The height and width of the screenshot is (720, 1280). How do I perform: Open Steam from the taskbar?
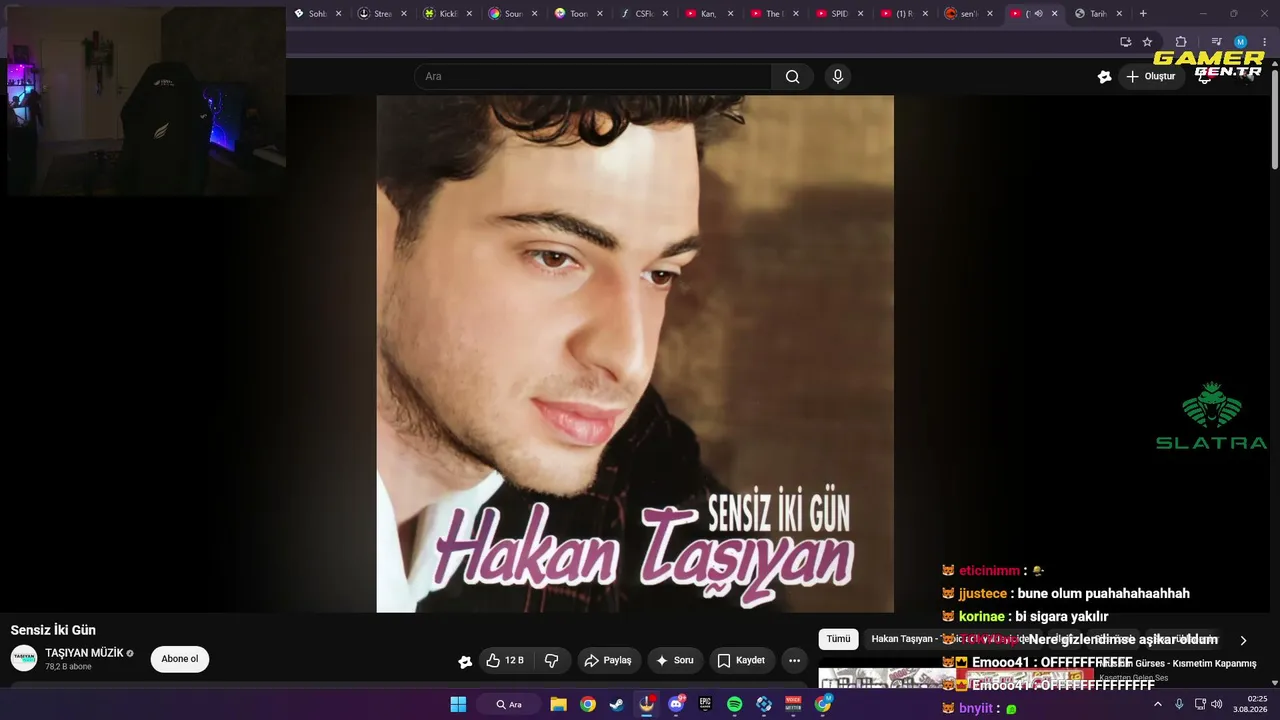click(x=617, y=704)
